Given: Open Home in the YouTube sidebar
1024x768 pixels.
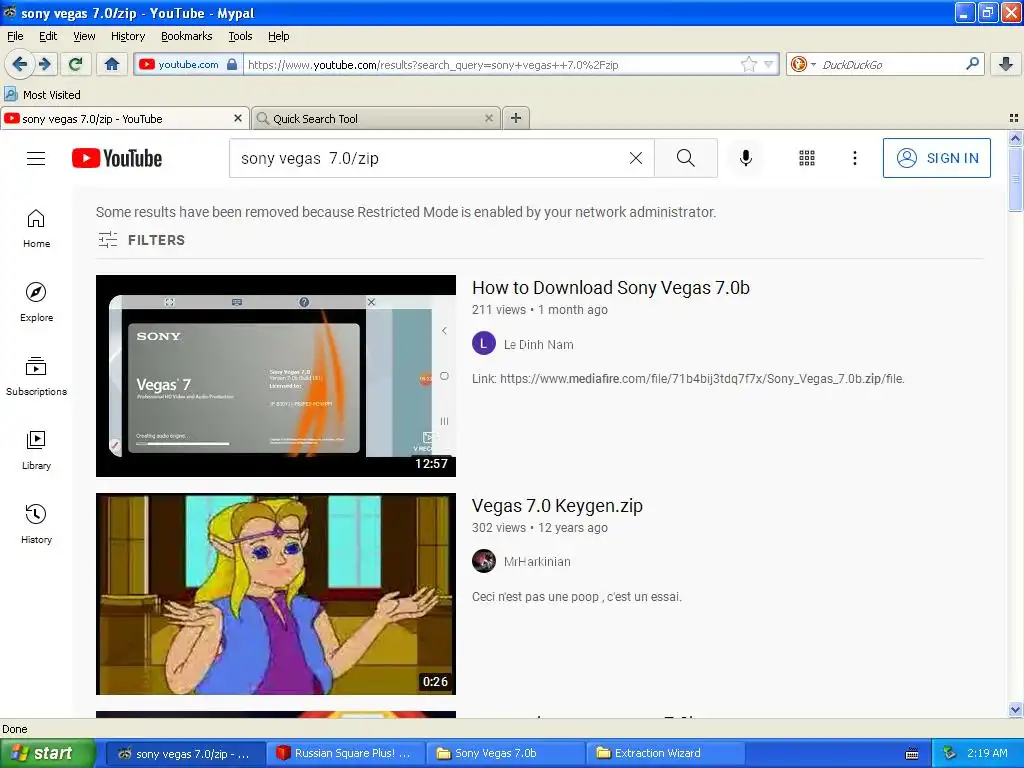Looking at the screenshot, I should point(36,229).
